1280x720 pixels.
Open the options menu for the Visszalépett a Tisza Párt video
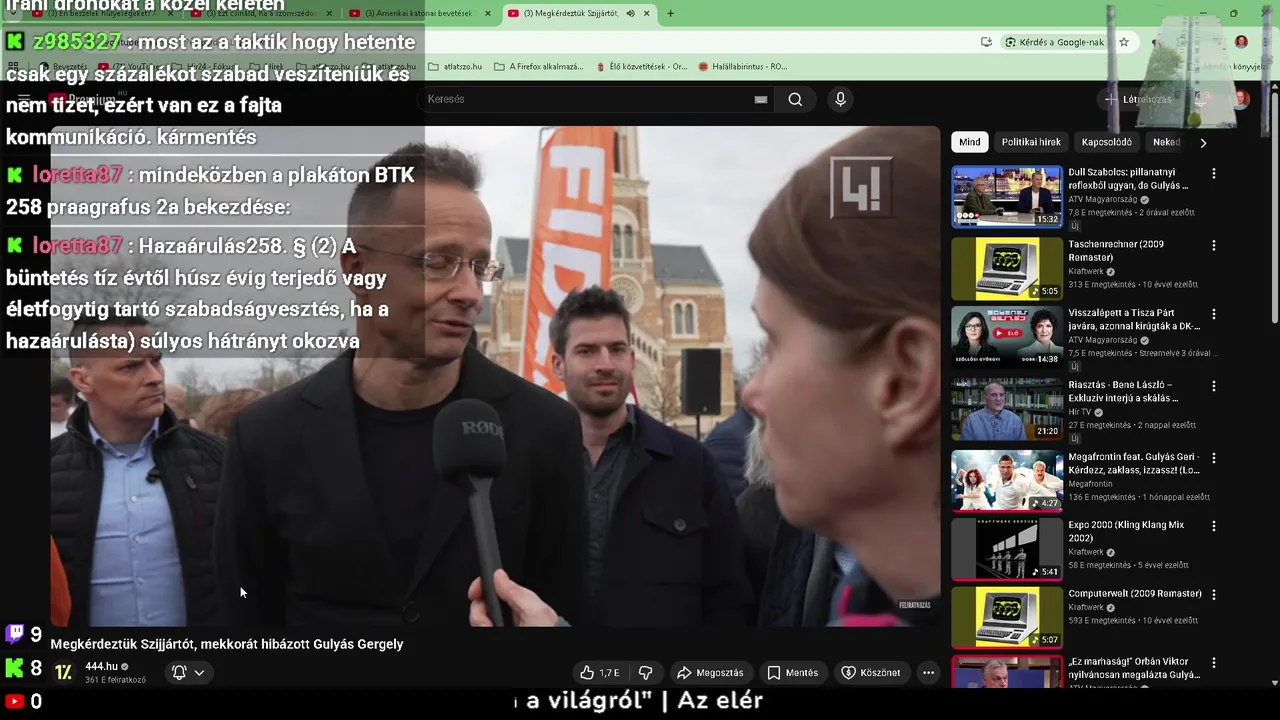click(1214, 314)
